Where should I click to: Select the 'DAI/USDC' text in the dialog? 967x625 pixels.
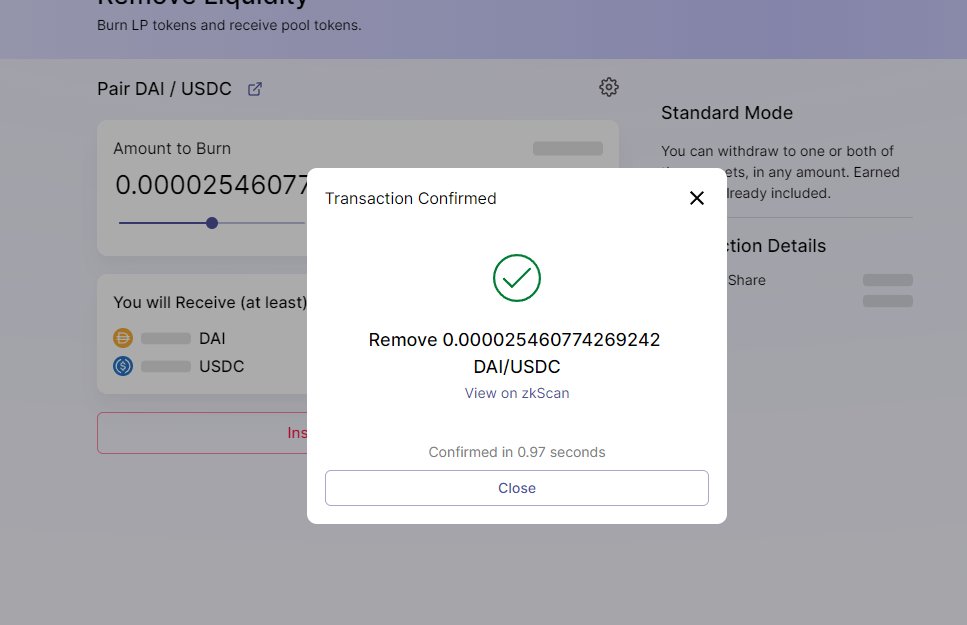pyautogui.click(x=517, y=366)
